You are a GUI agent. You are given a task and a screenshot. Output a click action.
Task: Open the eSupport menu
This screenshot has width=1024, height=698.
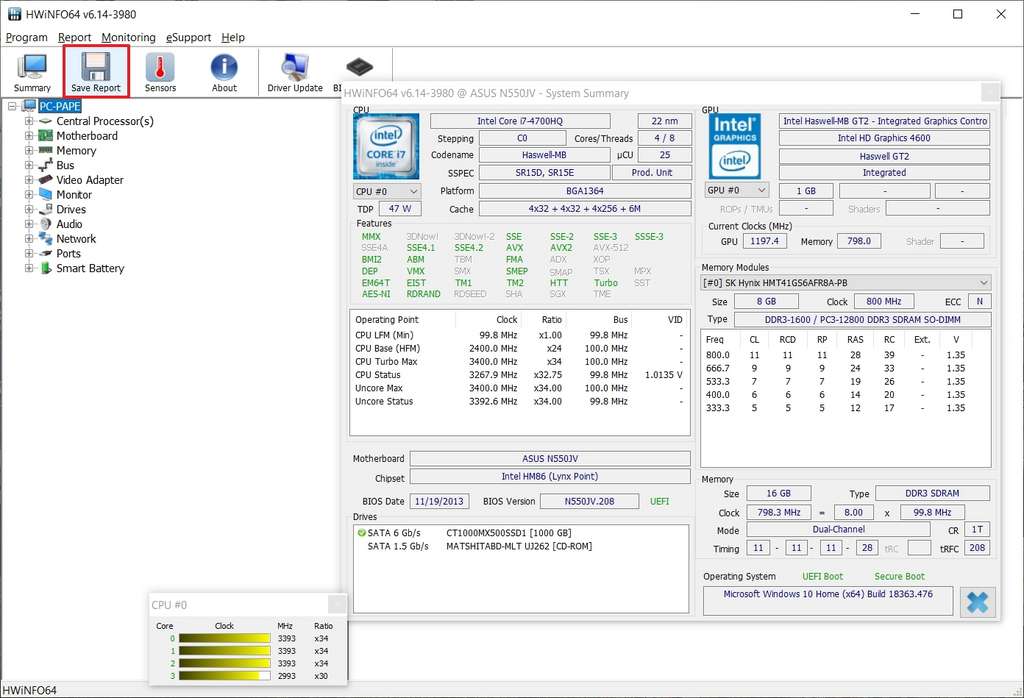(x=188, y=37)
